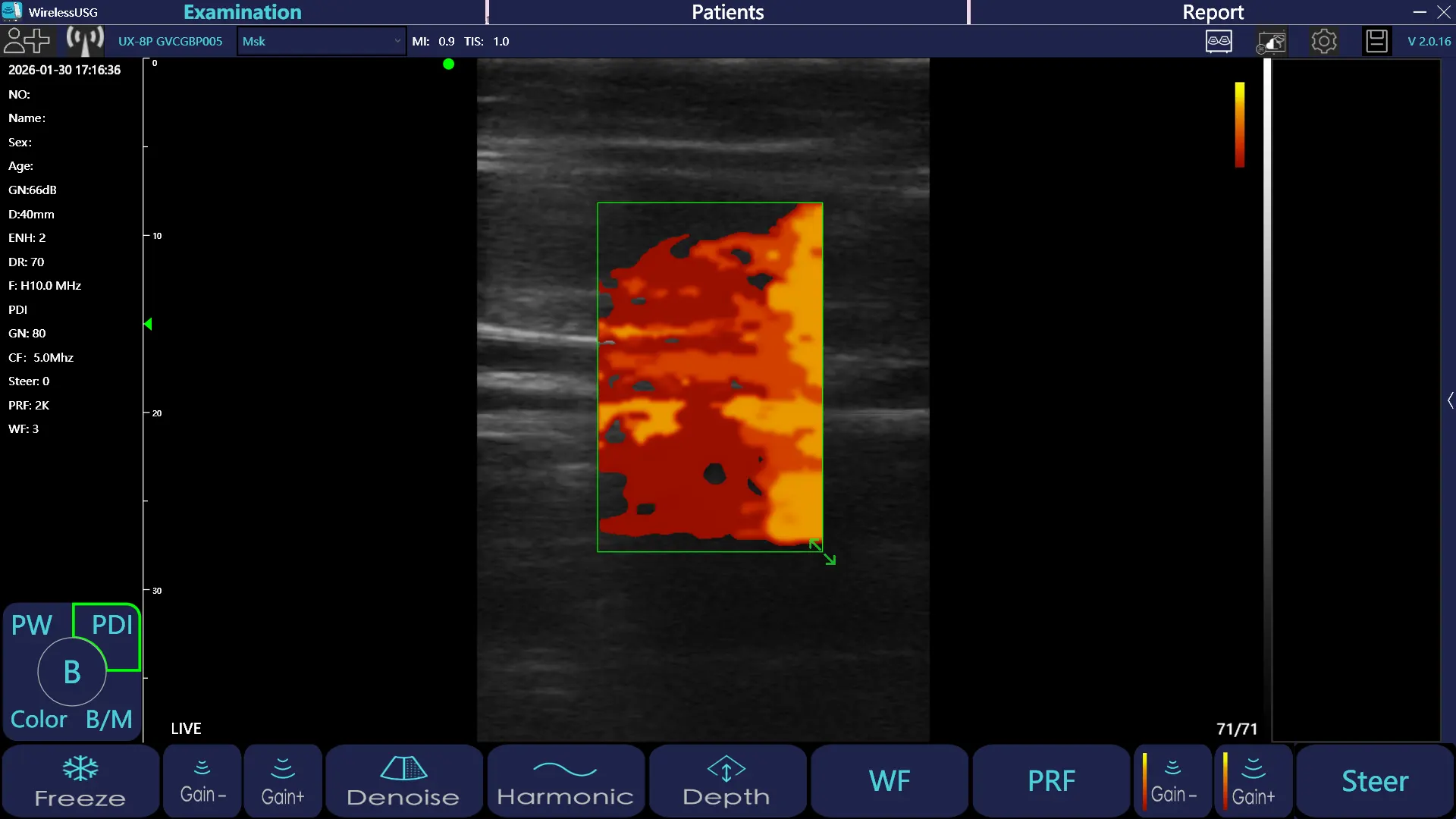
Task: Click the add patient icon
Action: [x=27, y=41]
